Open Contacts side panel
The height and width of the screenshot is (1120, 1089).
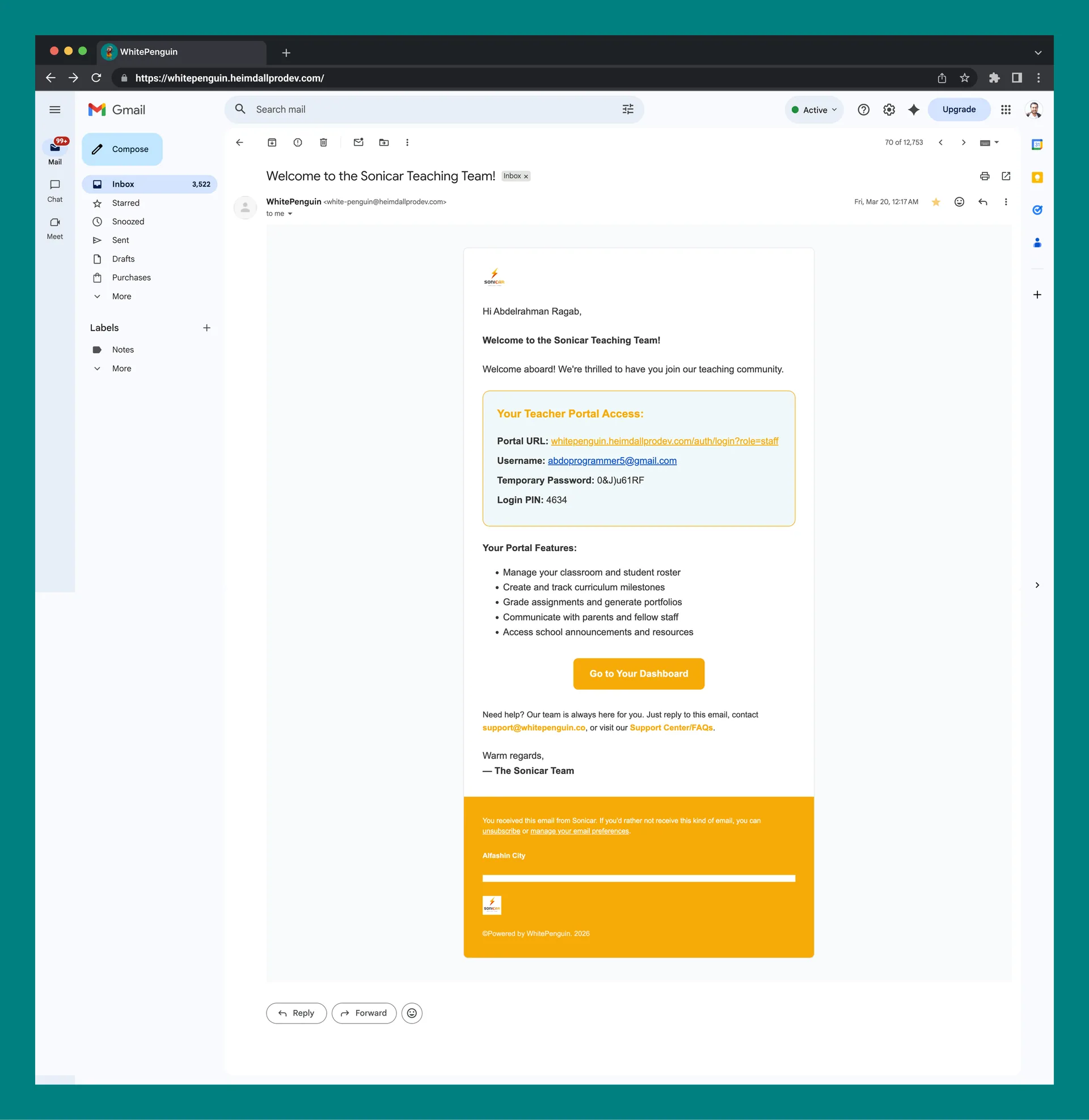pyautogui.click(x=1037, y=243)
